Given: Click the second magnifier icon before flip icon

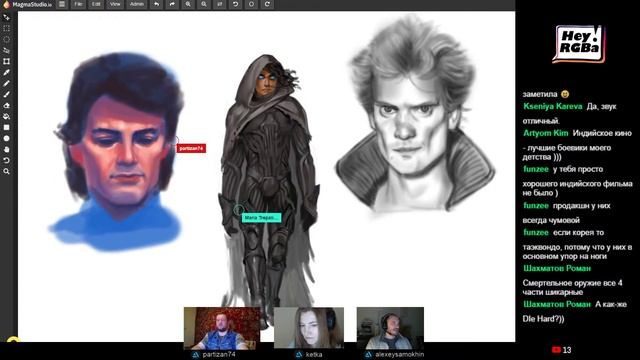Looking at the screenshot, I should tap(204, 4).
